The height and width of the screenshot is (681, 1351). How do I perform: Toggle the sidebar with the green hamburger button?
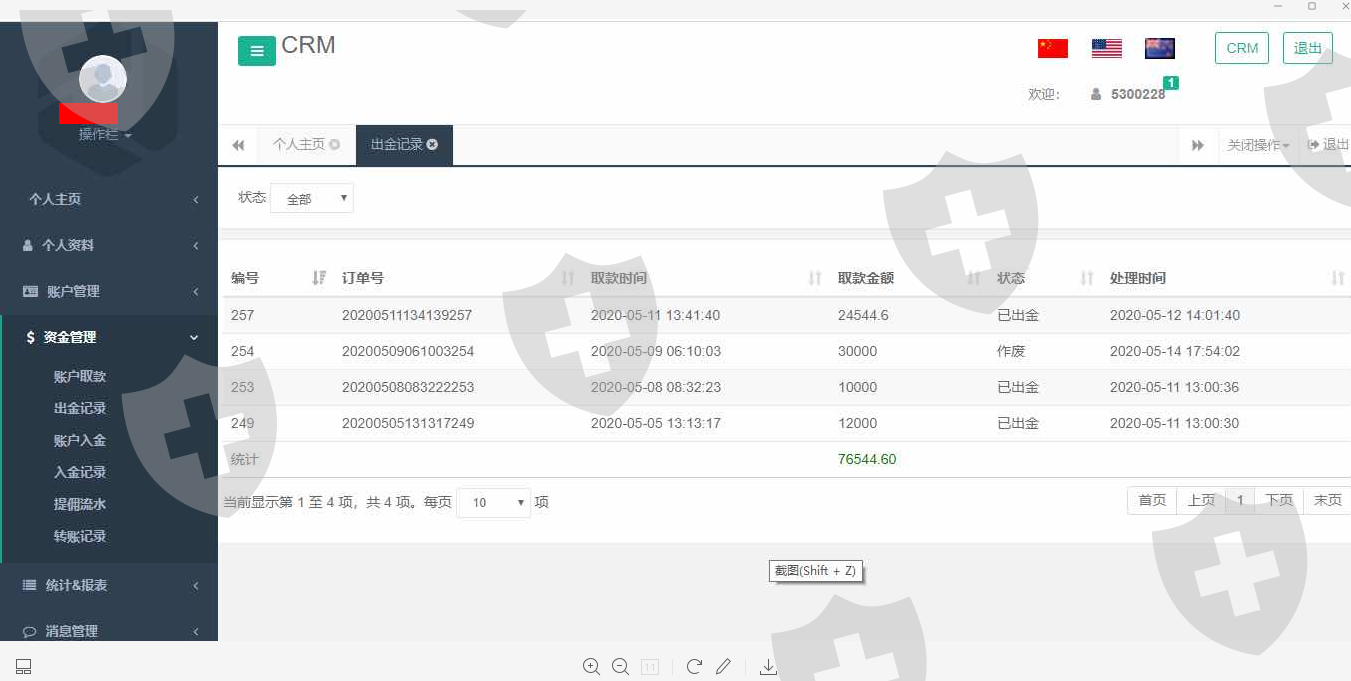pos(256,51)
